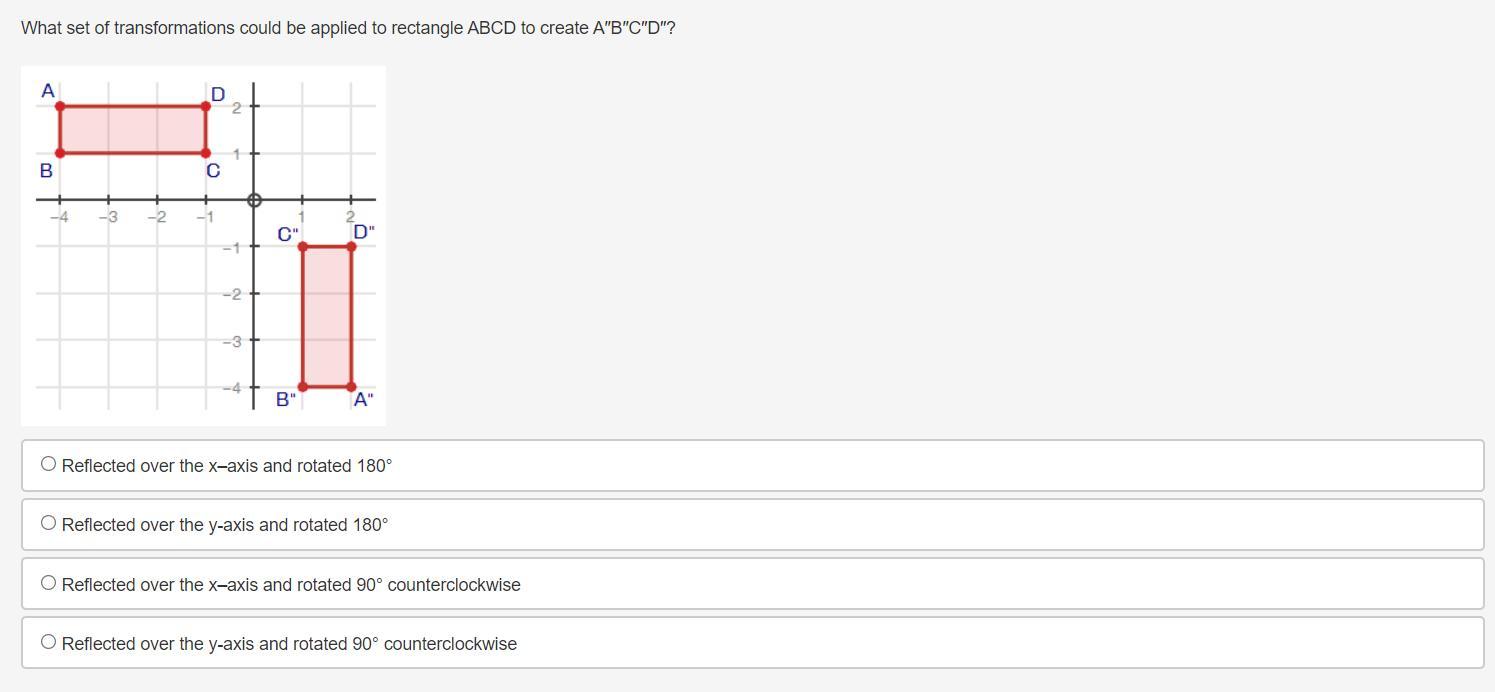1495x692 pixels.
Task: Select radio for x-axis reflection, rotated 180°
Action: coord(49,464)
